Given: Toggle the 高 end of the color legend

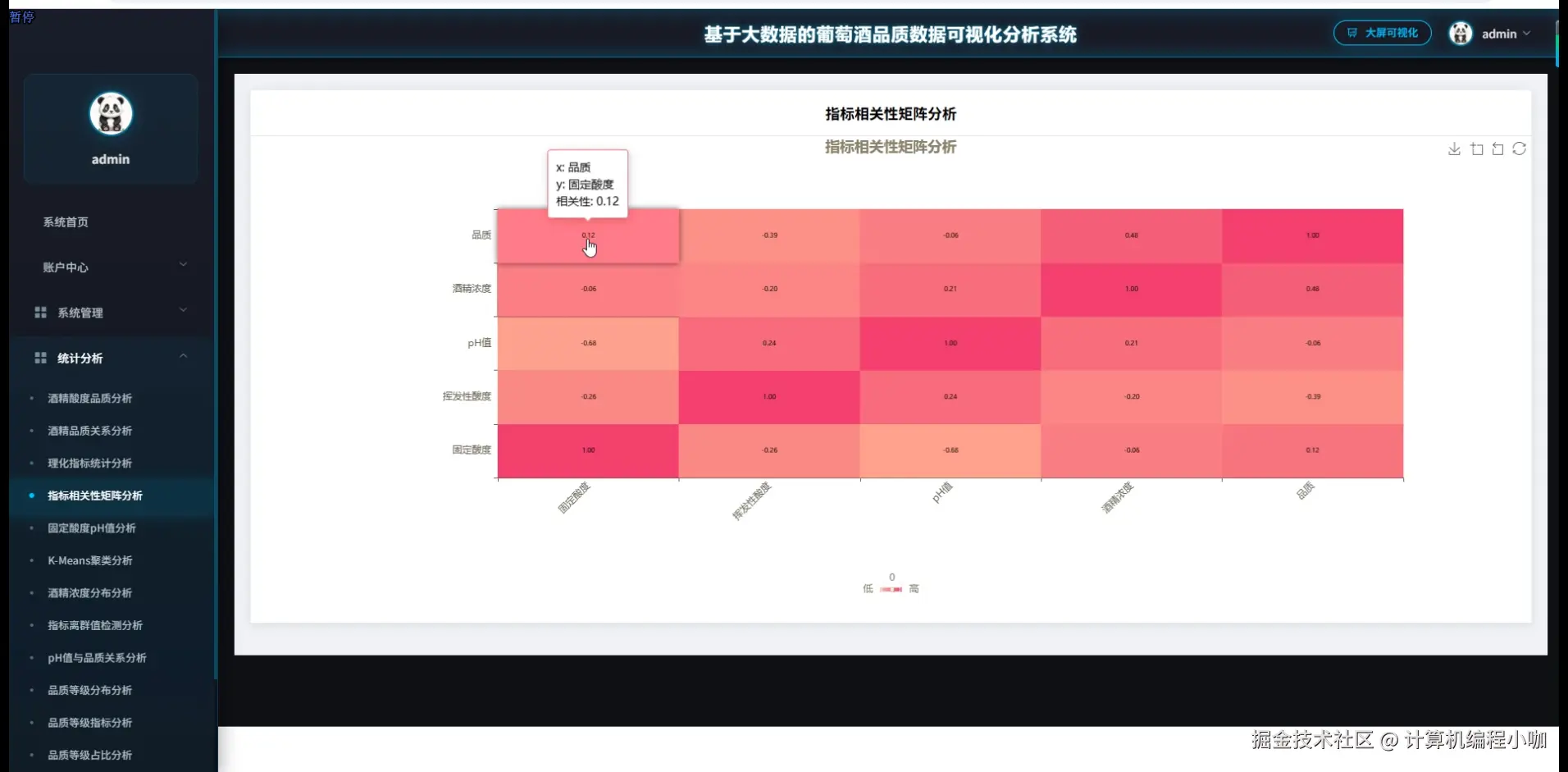Looking at the screenshot, I should [915, 588].
